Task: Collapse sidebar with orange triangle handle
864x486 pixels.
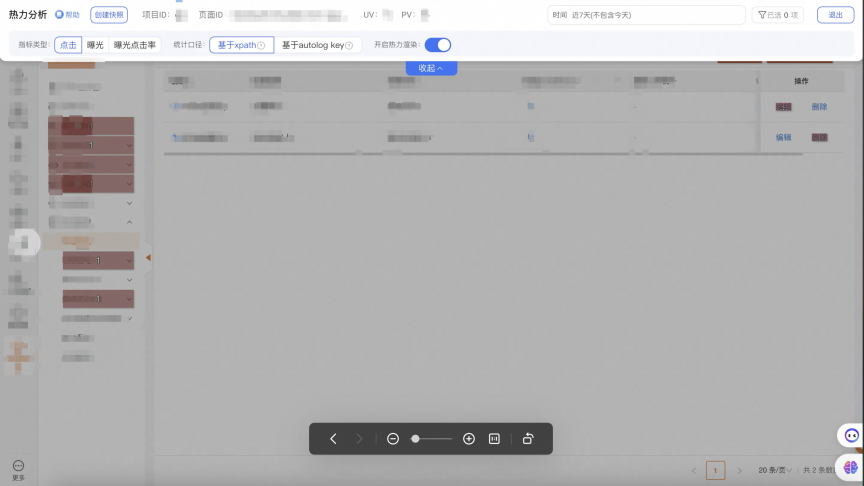Action: (x=148, y=258)
